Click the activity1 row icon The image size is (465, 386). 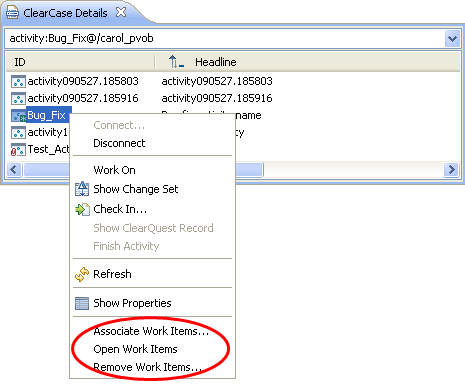pyautogui.click(x=18, y=132)
